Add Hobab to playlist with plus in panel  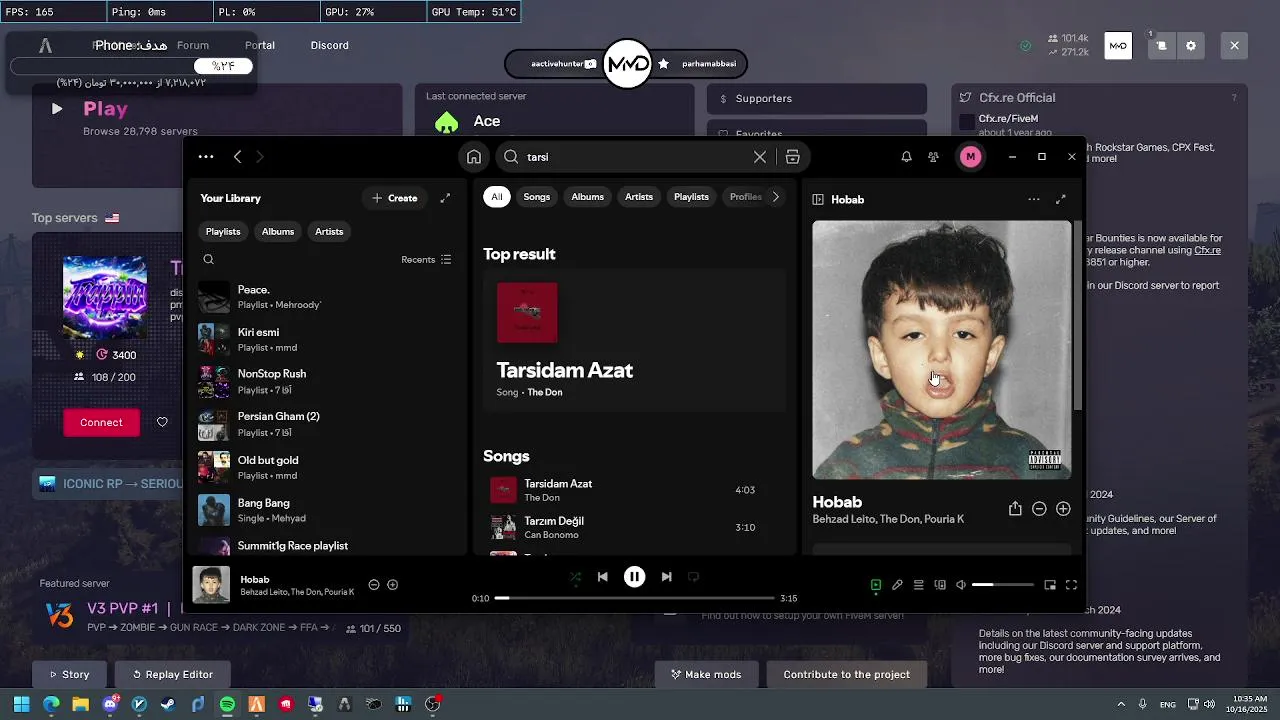(x=1063, y=509)
